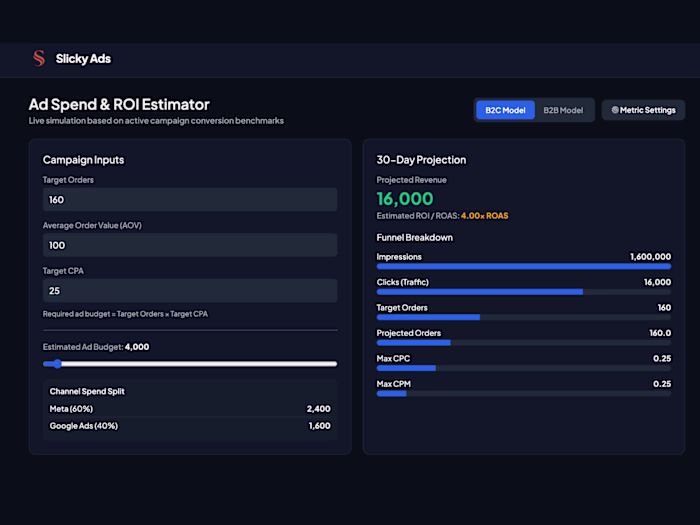
Task: Click the Max CPC value 0.25
Action: coord(662,358)
